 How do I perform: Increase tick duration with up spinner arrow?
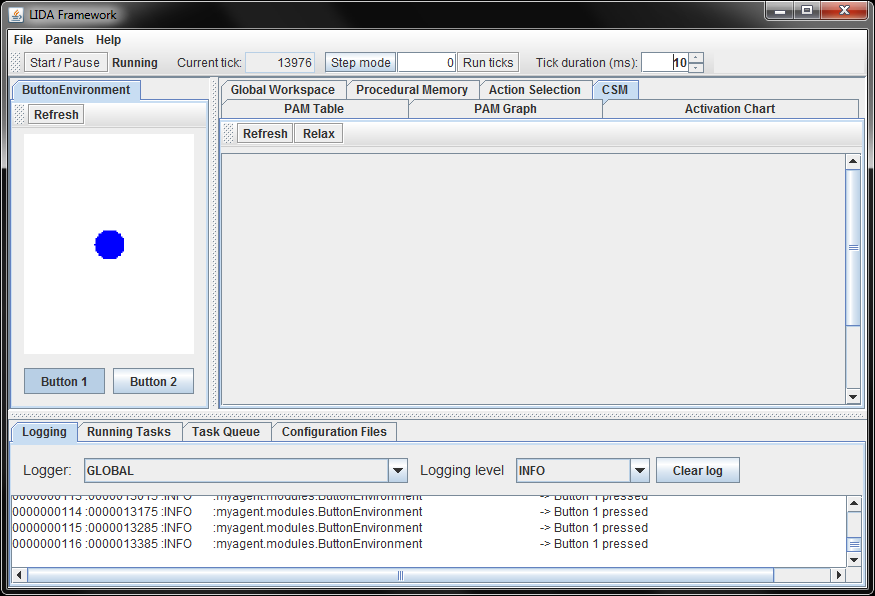click(696, 57)
